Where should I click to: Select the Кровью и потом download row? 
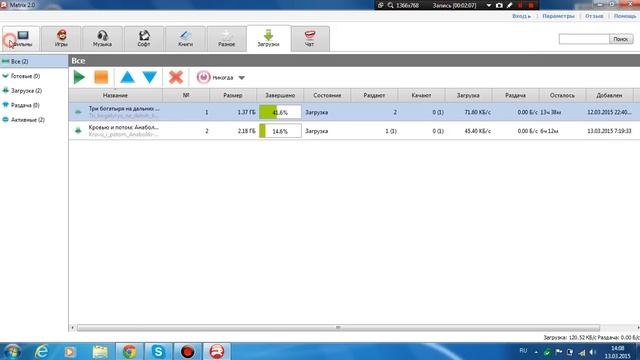click(x=354, y=131)
